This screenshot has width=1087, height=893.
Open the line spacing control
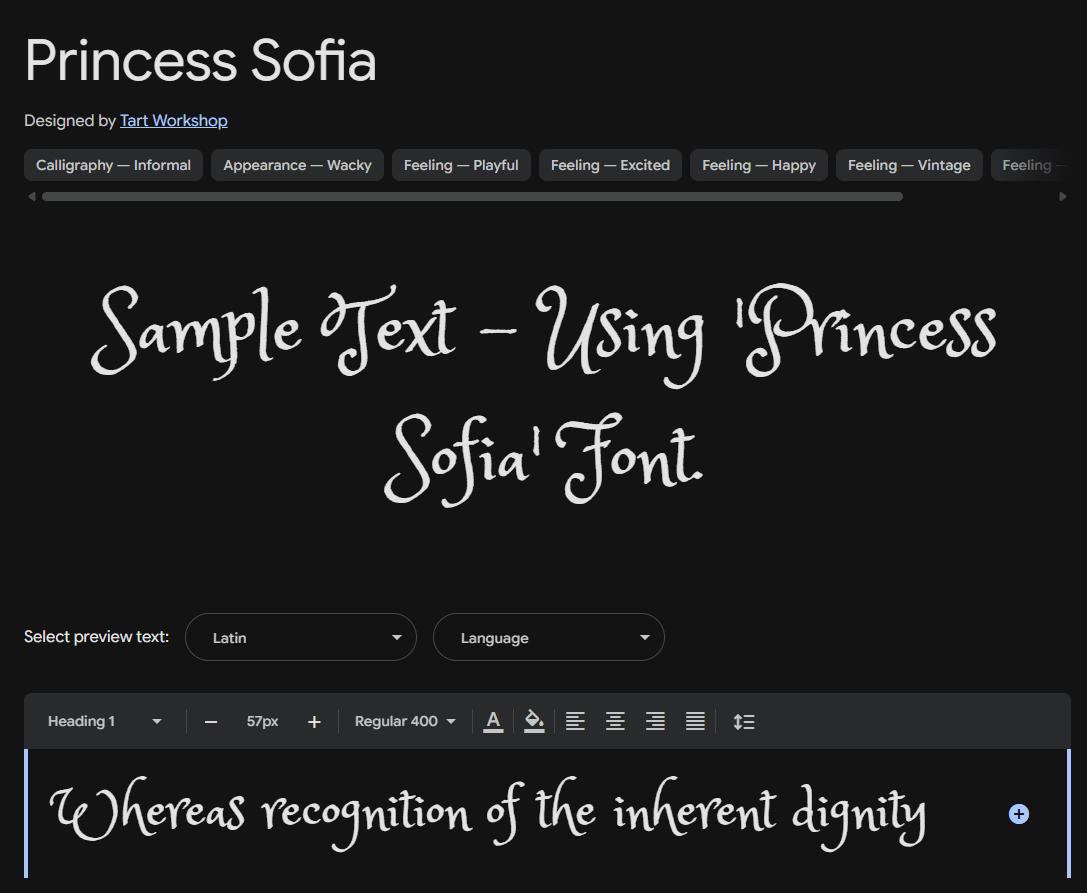click(x=744, y=722)
